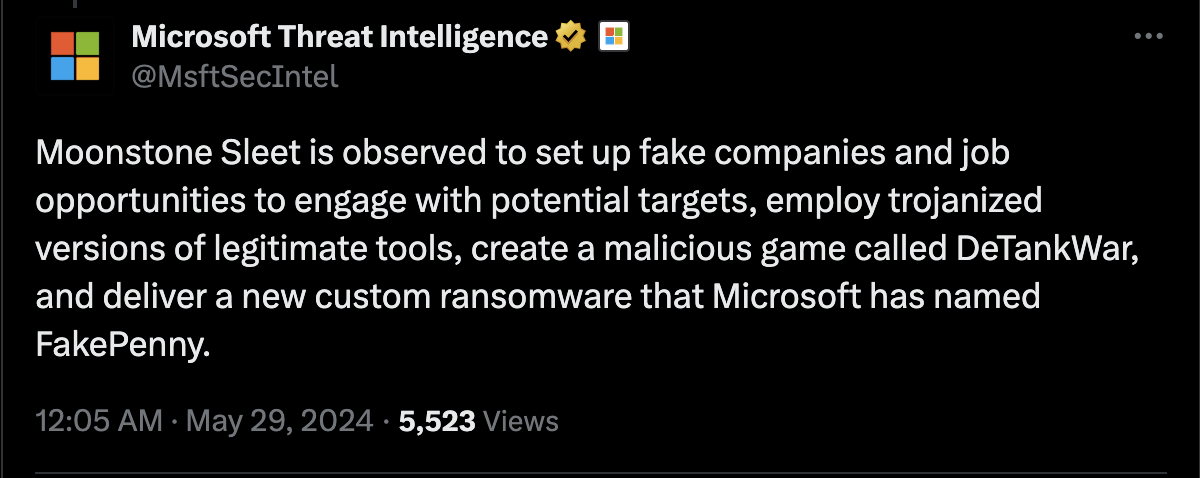The height and width of the screenshot is (478, 1200).
Task: Click the Microsoft Threat Intelligence display name
Action: pos(340,38)
